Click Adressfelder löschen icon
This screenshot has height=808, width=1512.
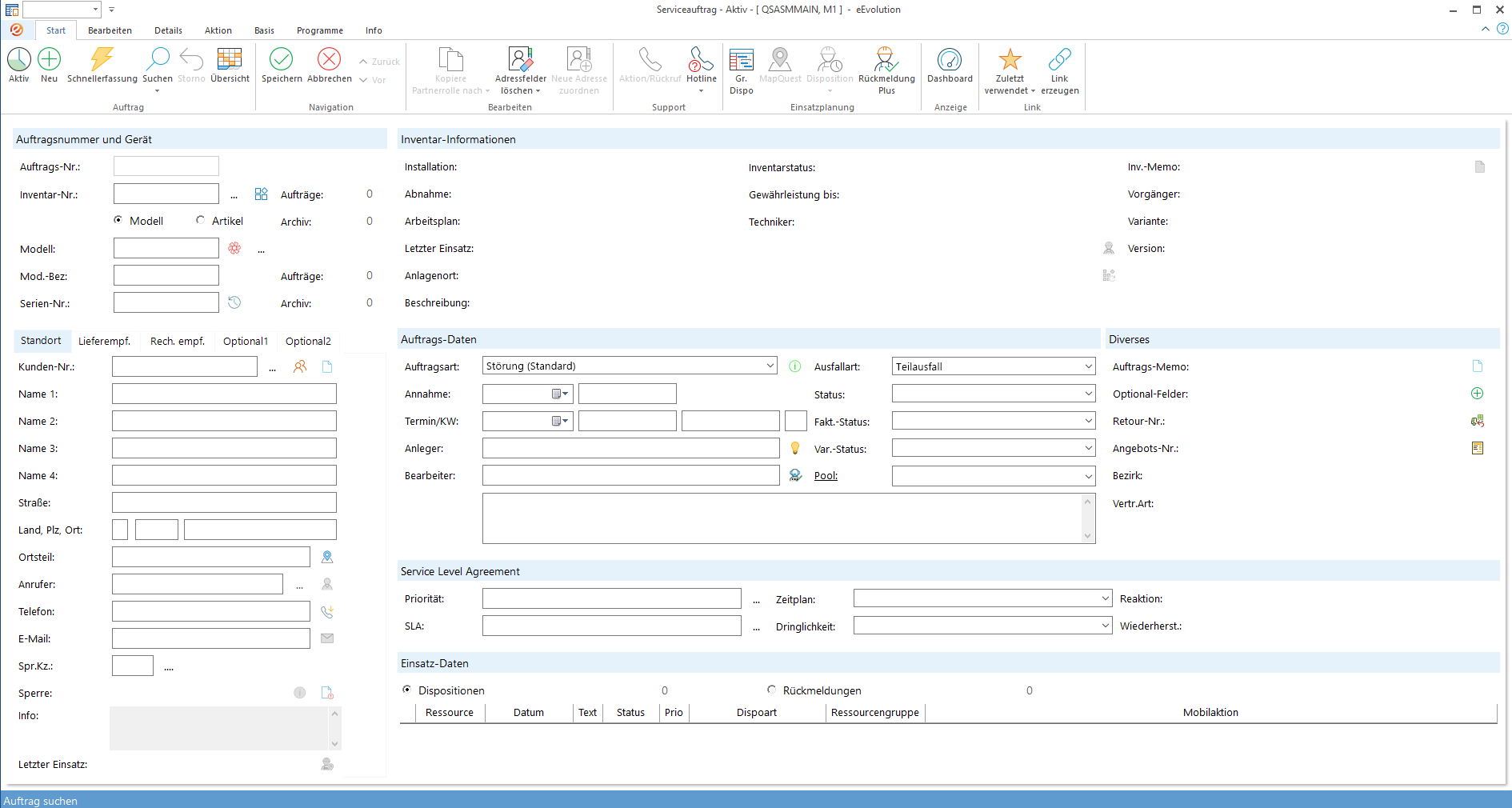tap(521, 59)
